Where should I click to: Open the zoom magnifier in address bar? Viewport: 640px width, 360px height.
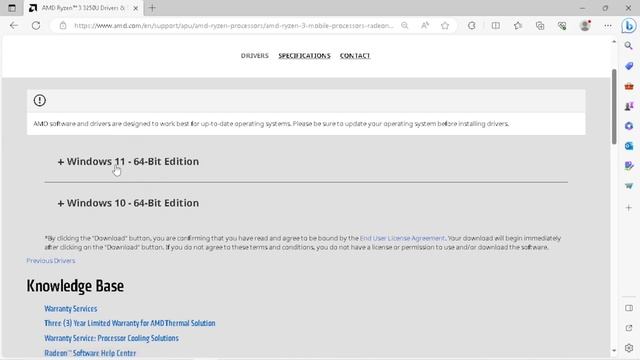pos(404,25)
